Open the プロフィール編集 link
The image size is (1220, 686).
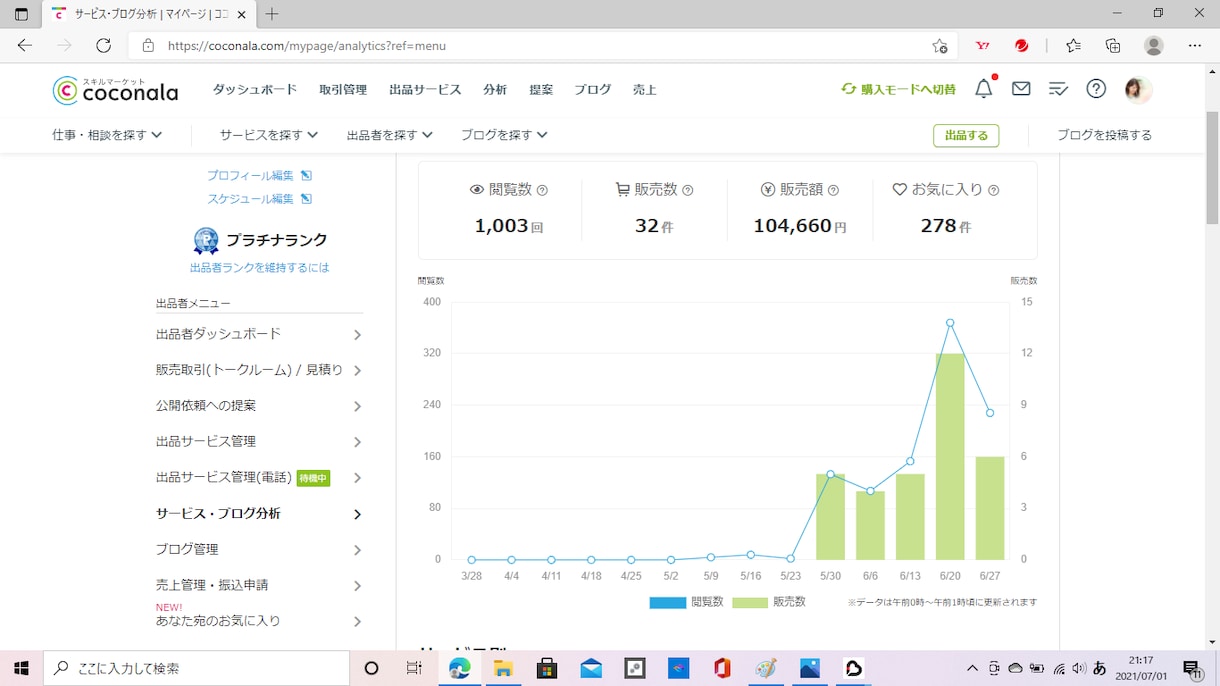click(259, 175)
